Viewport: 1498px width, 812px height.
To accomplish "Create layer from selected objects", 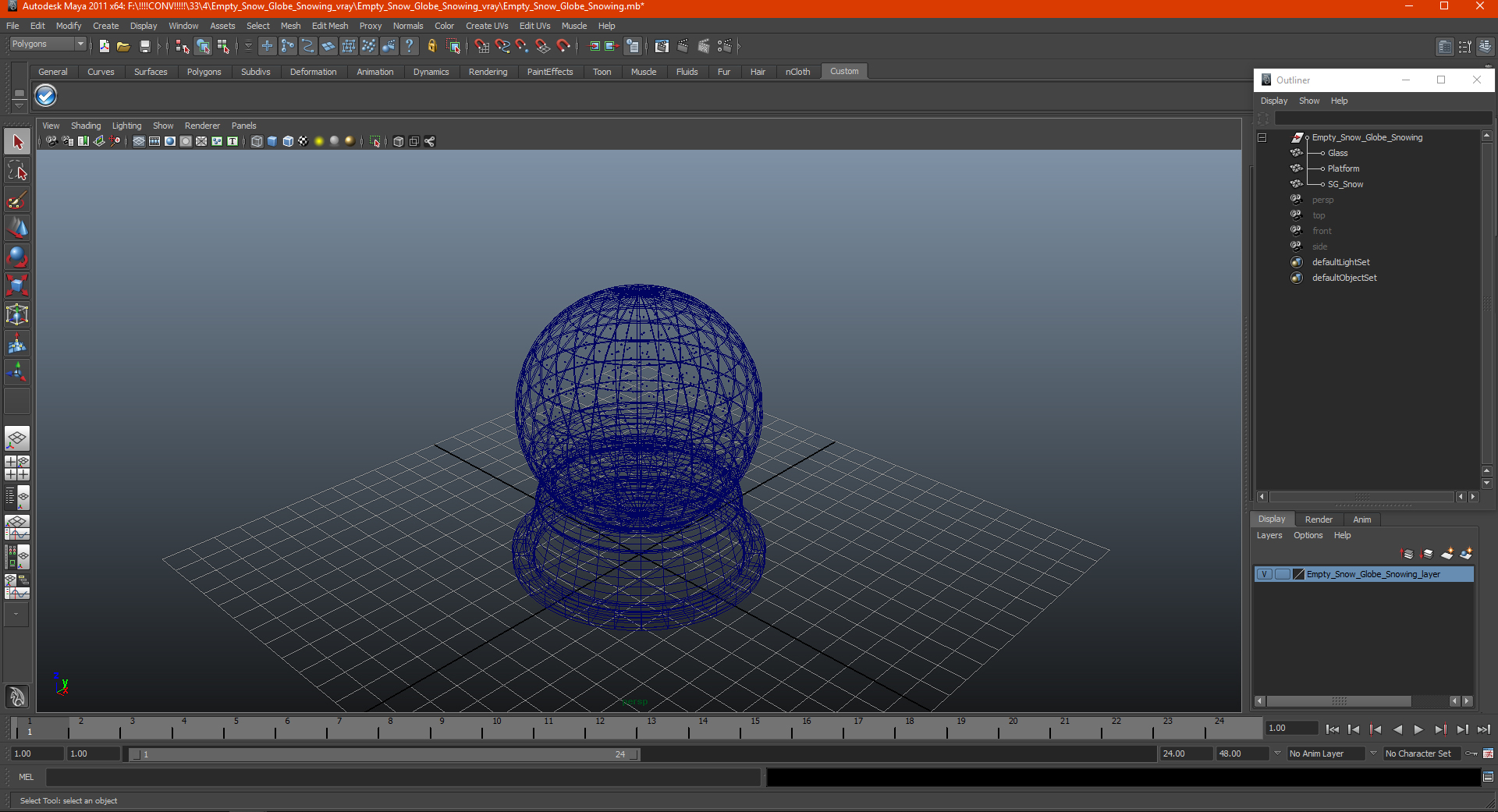I will pyautogui.click(x=1466, y=554).
